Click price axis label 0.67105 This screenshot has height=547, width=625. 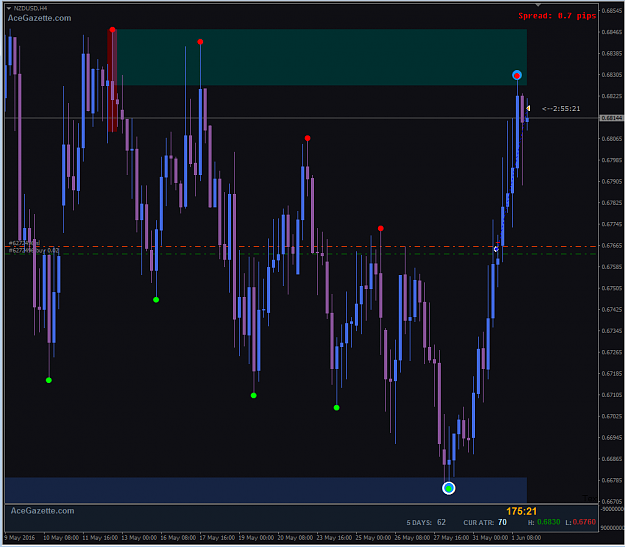pos(612,395)
